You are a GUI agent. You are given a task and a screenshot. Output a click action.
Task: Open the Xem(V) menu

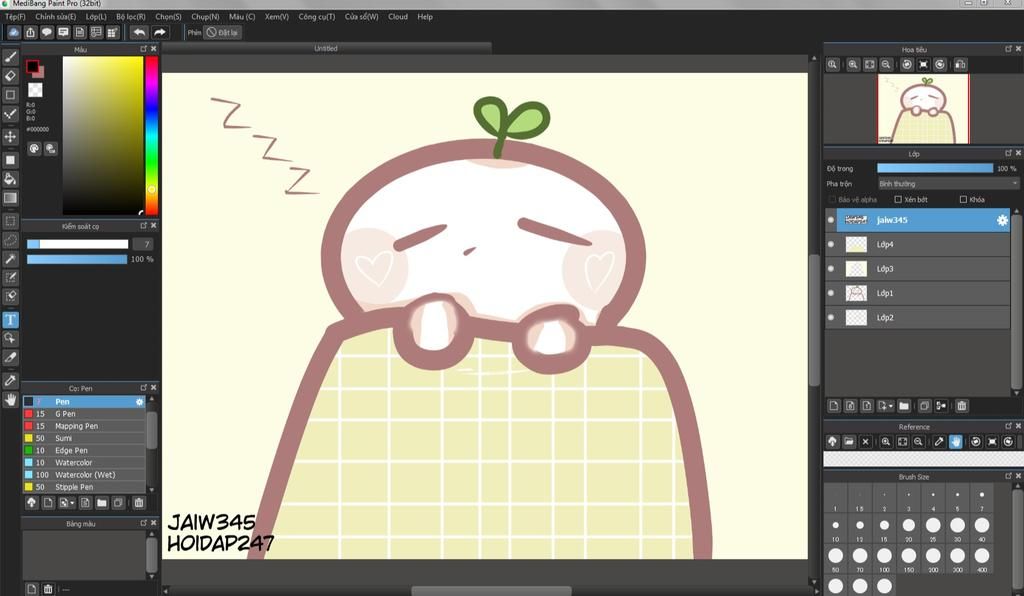click(276, 17)
